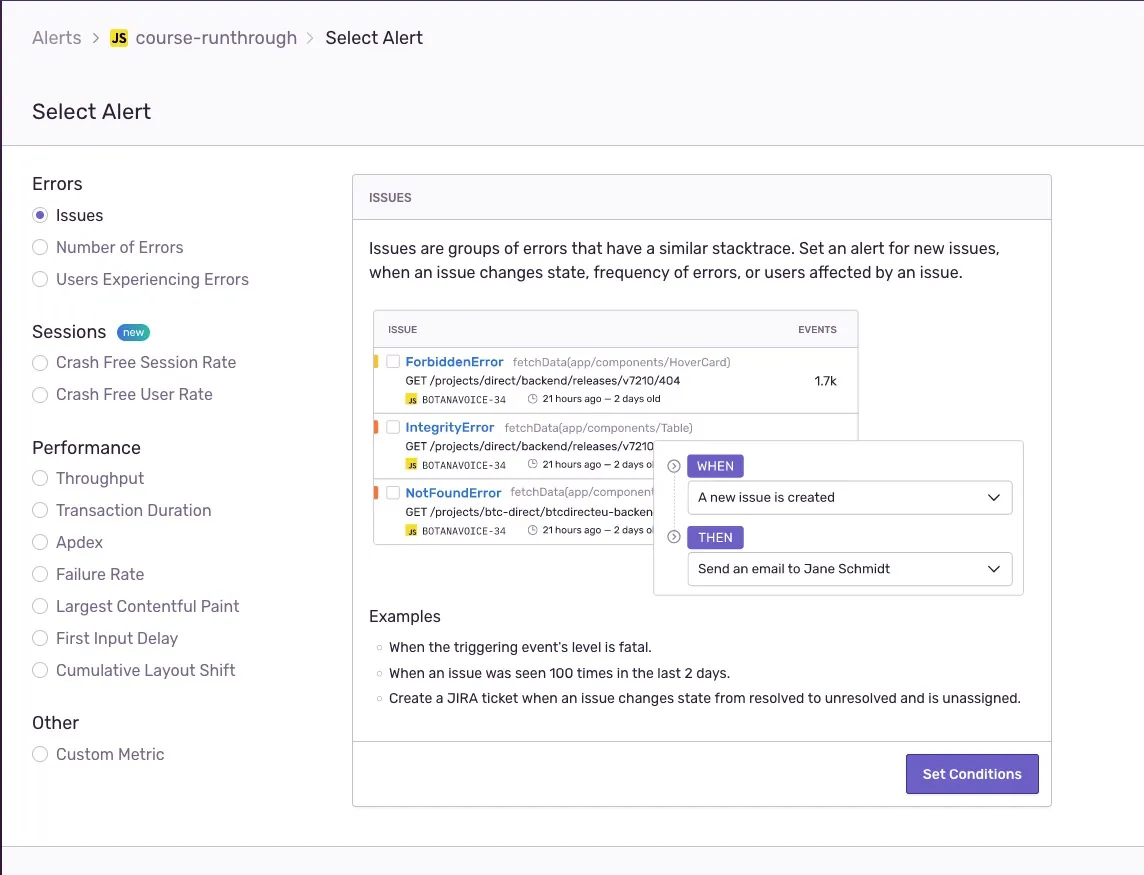
Task: Click the JS badge next to BOTANAVOICE-34 under ForbiddenError
Action: point(412,400)
